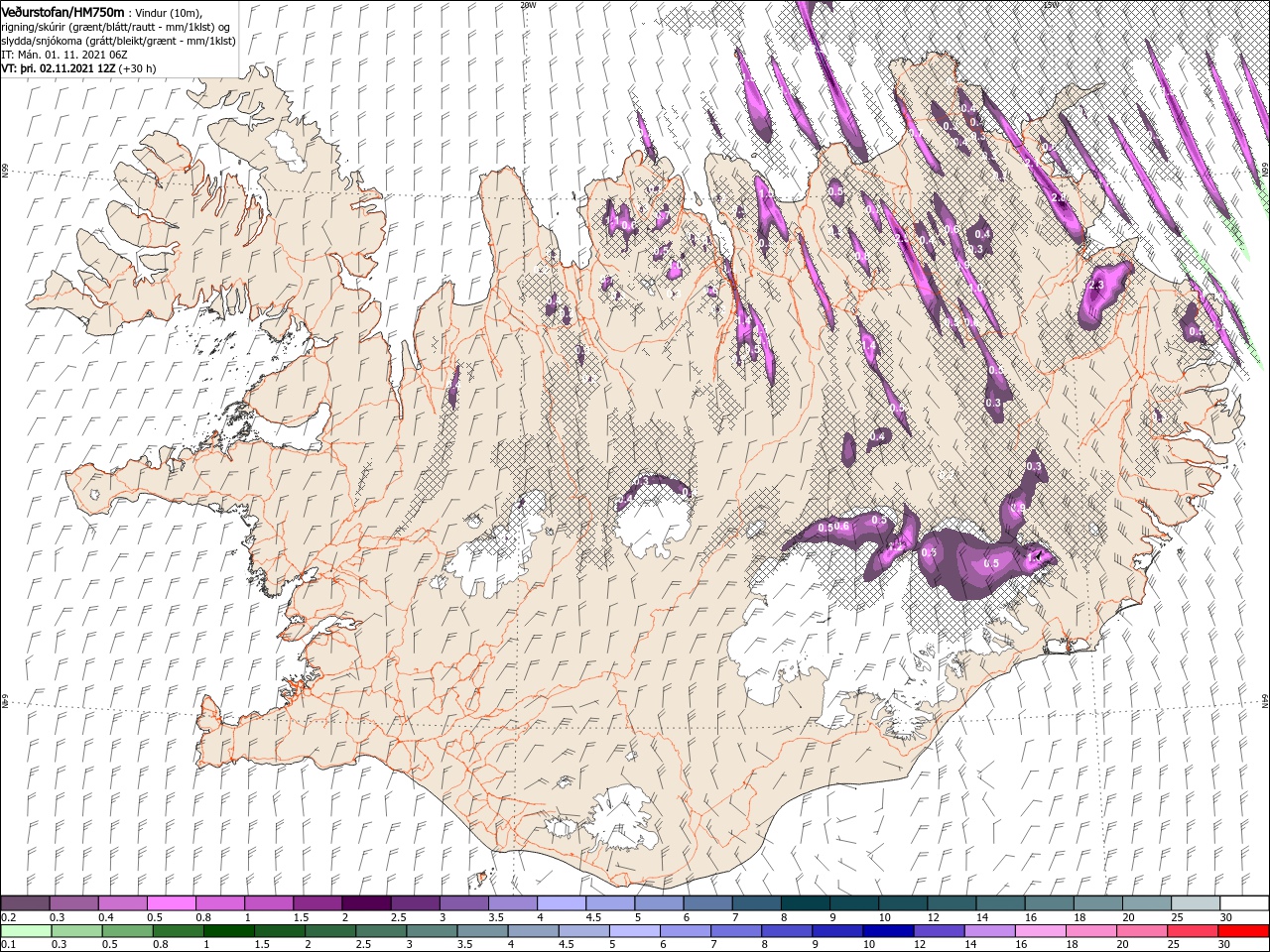
Task: Click the Veðurstofan/HM750m title text
Action: tap(63, 12)
